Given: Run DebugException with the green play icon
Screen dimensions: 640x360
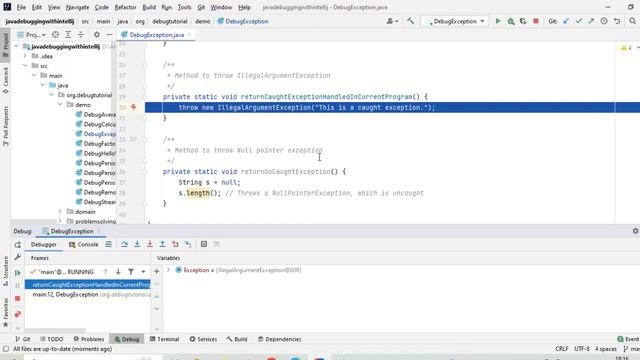Looking at the screenshot, I should point(498,21).
